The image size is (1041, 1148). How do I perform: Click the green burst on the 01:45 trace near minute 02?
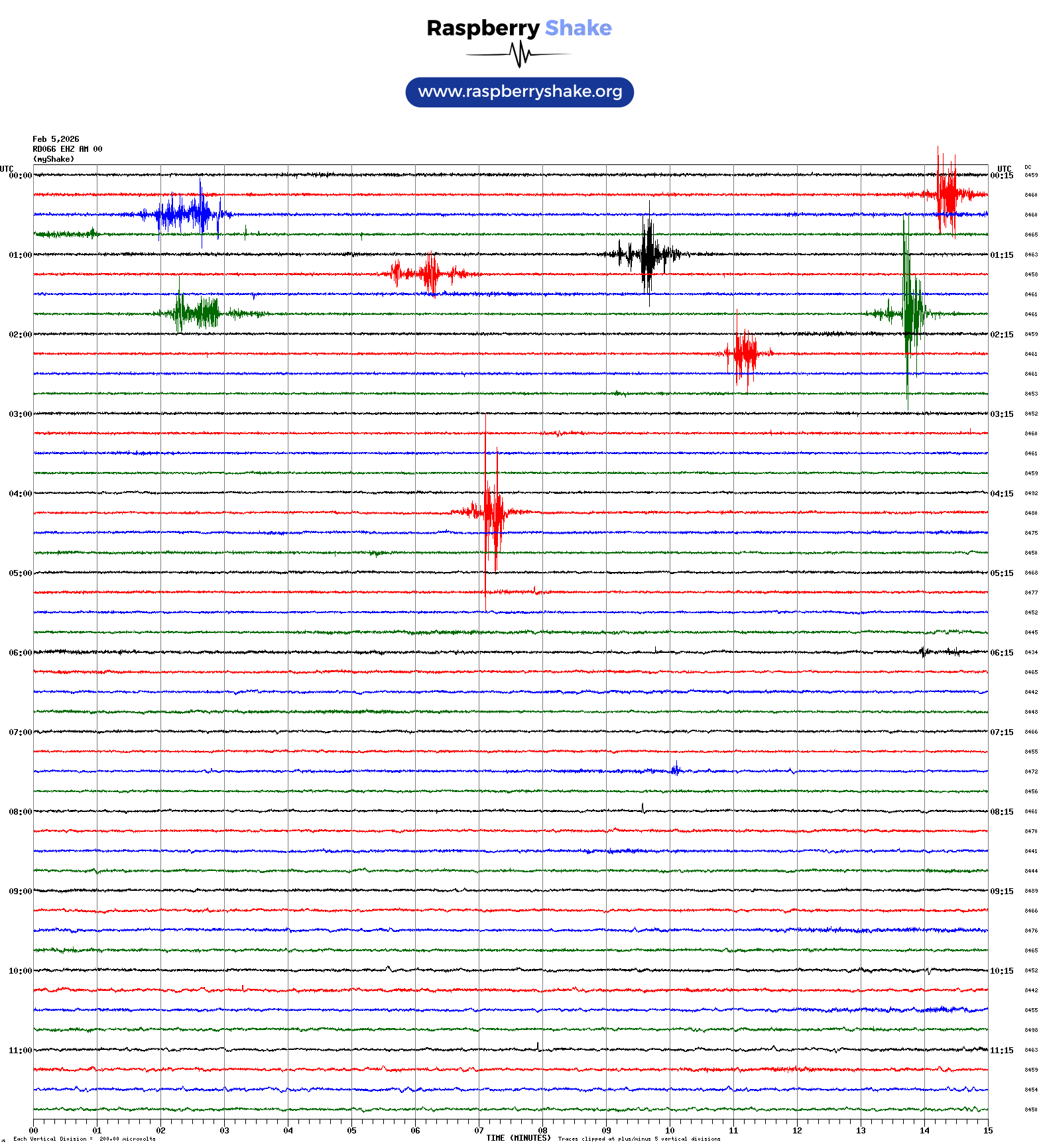(196, 313)
